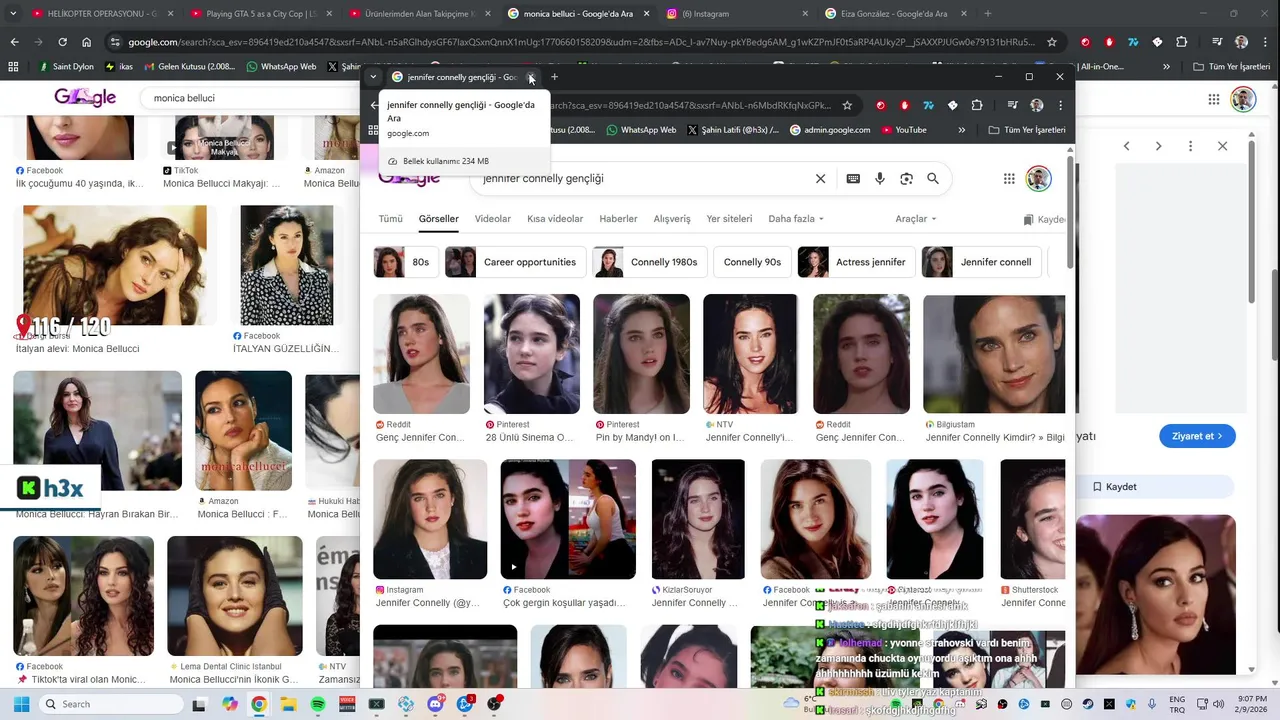Open apps grid in background Google page
The width and height of the screenshot is (1280, 720).
(x=1213, y=99)
